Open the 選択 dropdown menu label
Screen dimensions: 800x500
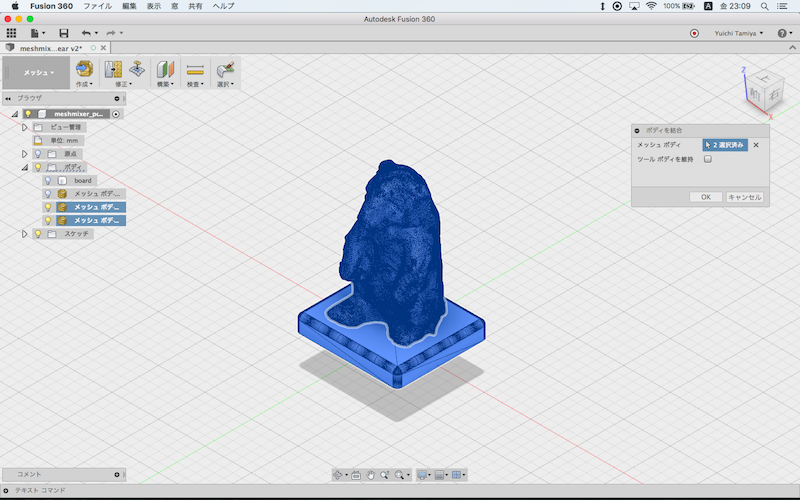(x=225, y=84)
